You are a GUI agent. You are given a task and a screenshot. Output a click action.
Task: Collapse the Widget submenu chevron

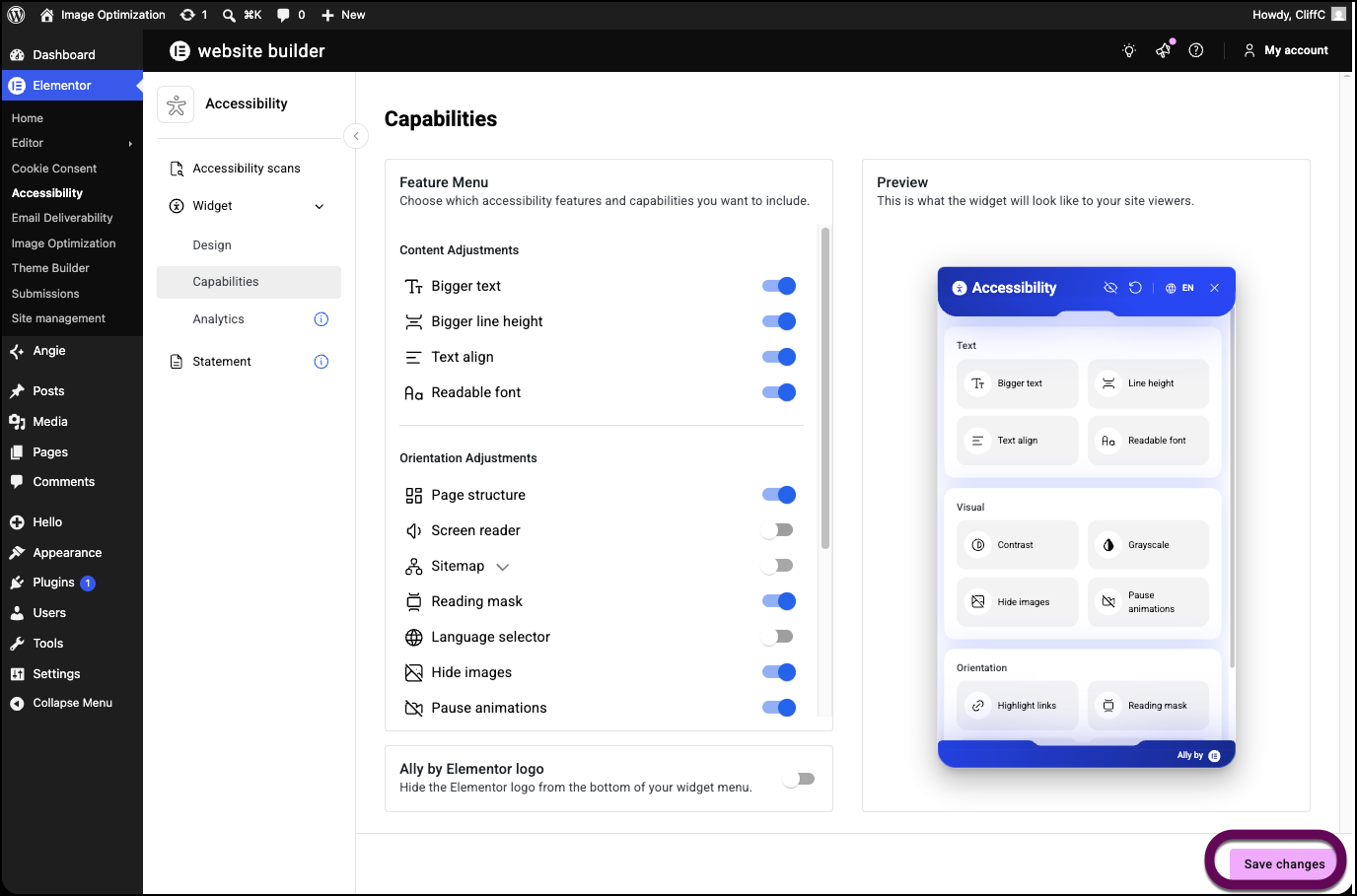(319, 207)
